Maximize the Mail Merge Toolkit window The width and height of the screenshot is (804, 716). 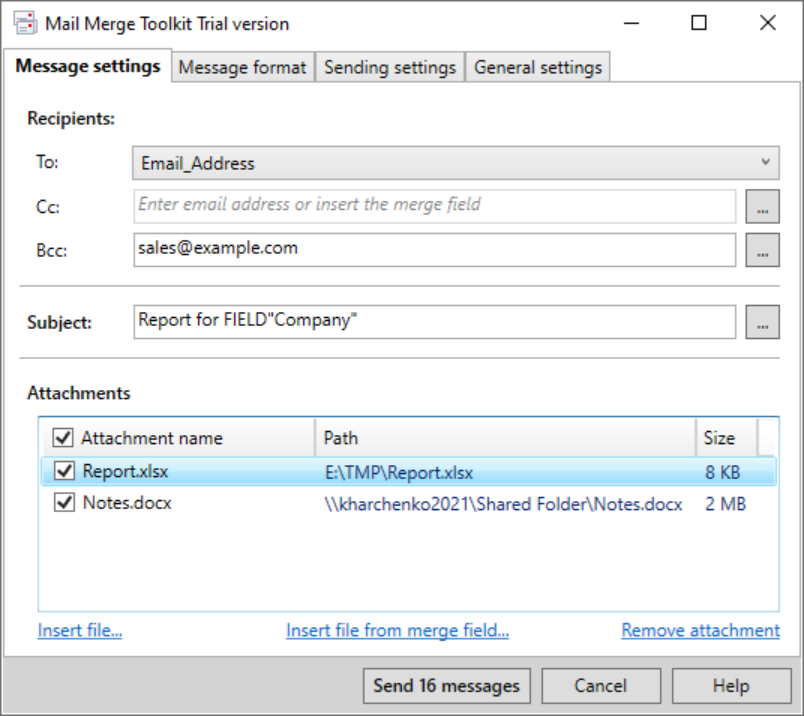pyautogui.click(x=699, y=23)
